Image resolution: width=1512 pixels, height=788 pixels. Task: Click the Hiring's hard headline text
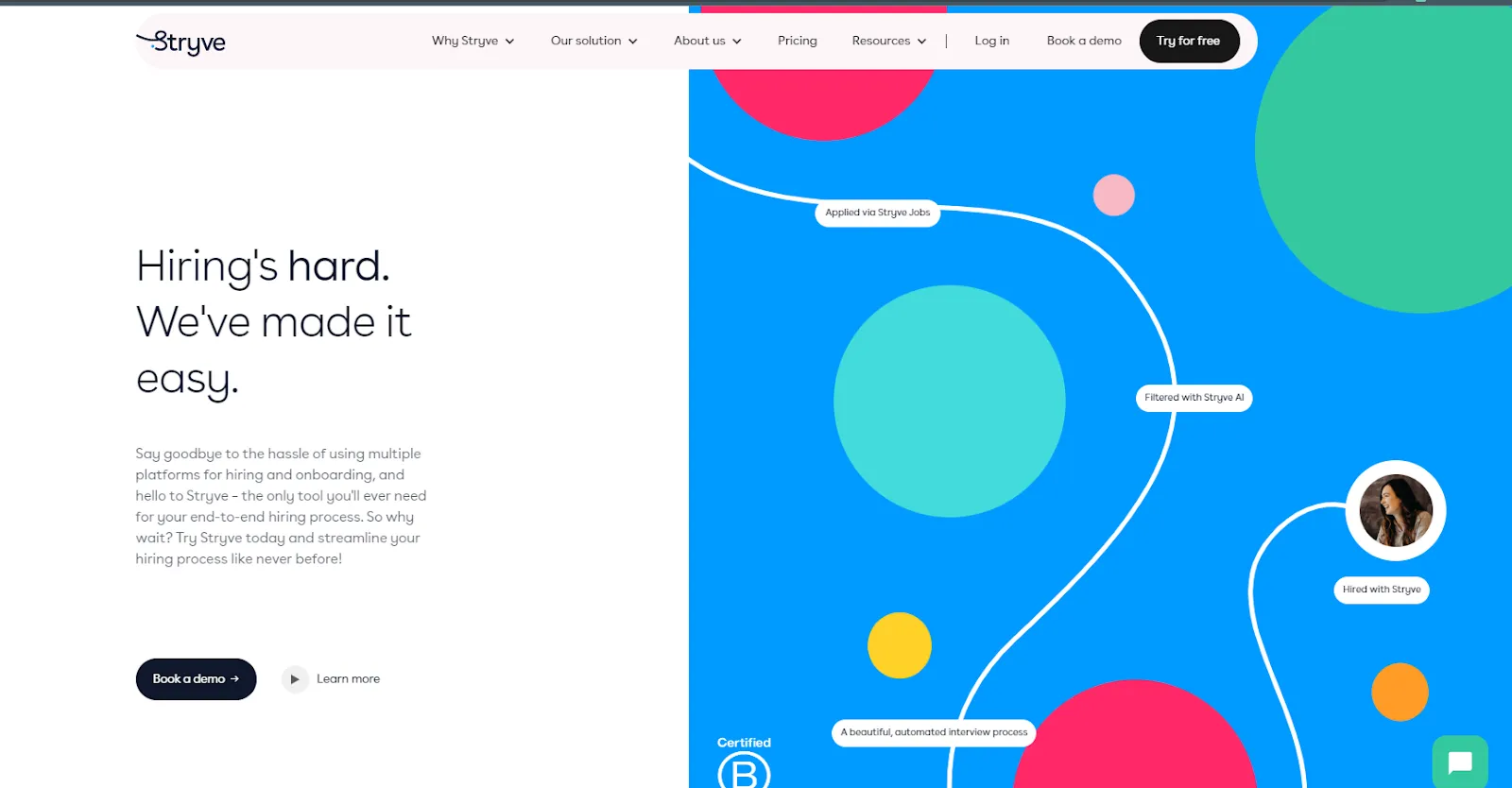click(263, 266)
